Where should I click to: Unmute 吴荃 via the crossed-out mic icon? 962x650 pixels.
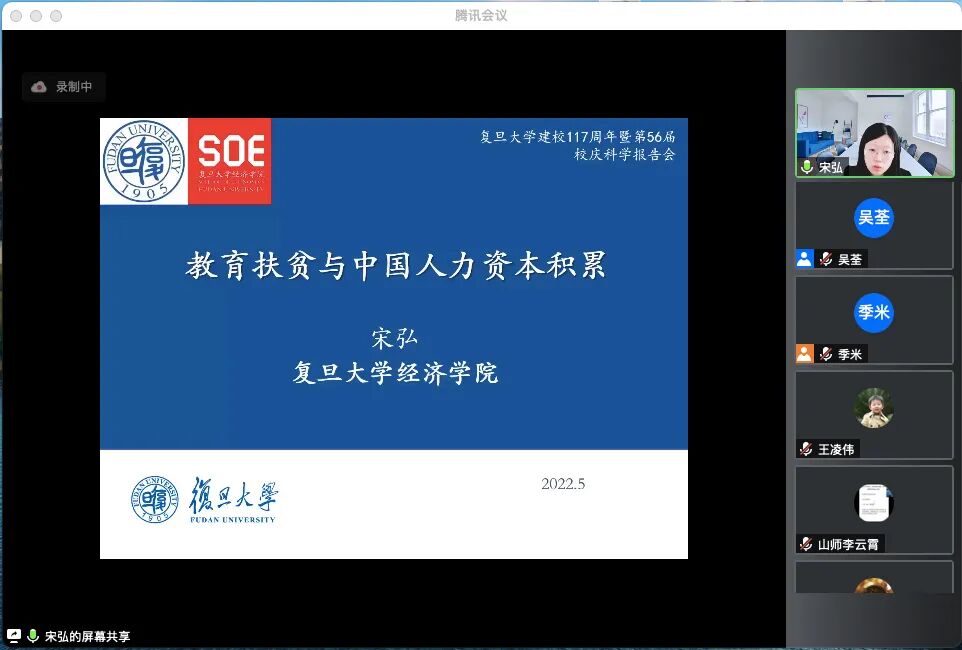tap(825, 259)
